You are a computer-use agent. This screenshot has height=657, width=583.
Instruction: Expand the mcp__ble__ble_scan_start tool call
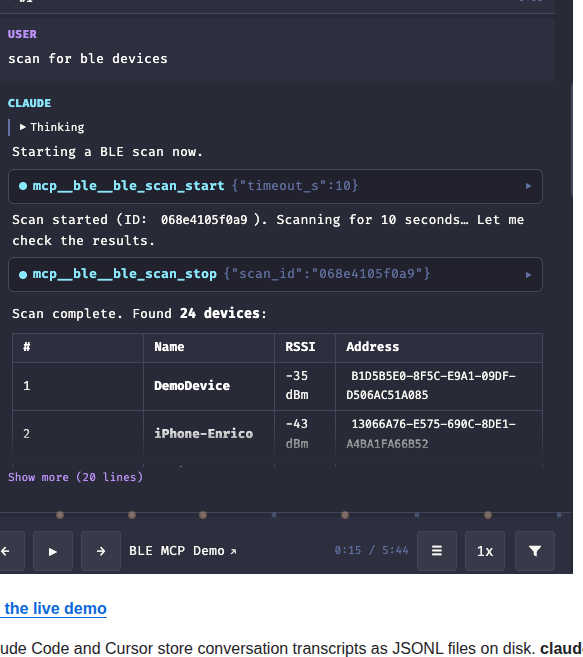click(x=275, y=186)
